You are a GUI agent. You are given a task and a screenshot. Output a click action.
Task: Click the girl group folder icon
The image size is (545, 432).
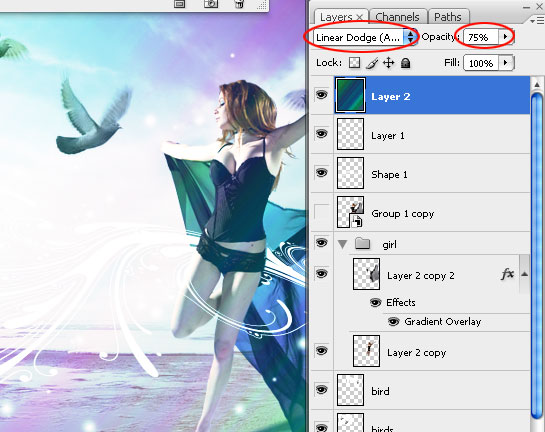pos(362,243)
